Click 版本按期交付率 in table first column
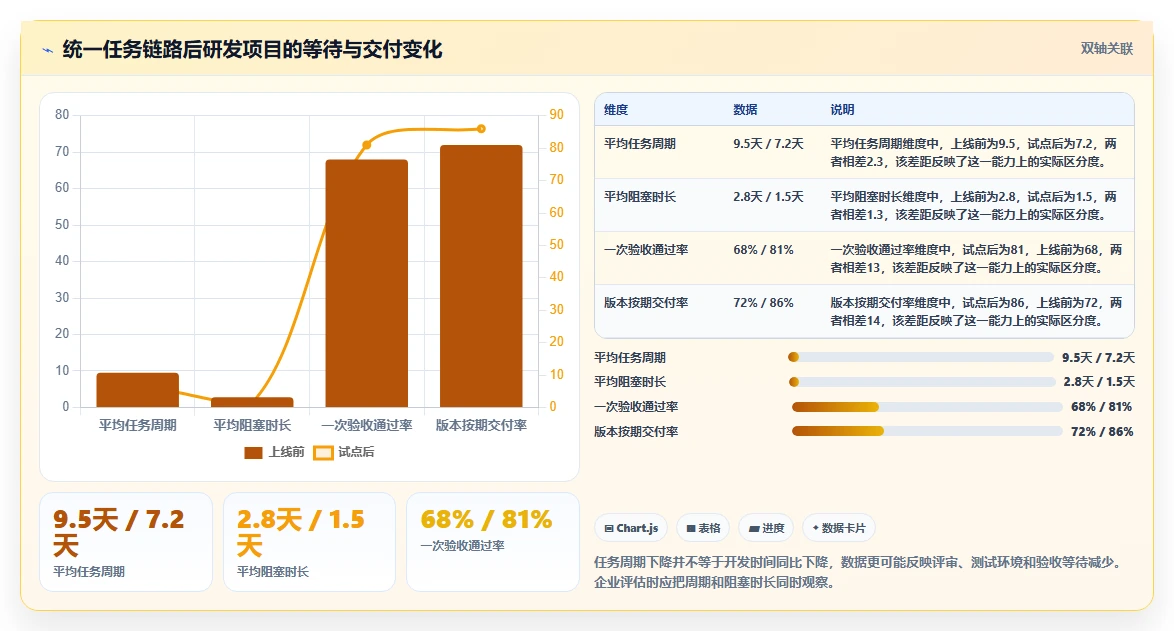 pyautogui.click(x=646, y=303)
